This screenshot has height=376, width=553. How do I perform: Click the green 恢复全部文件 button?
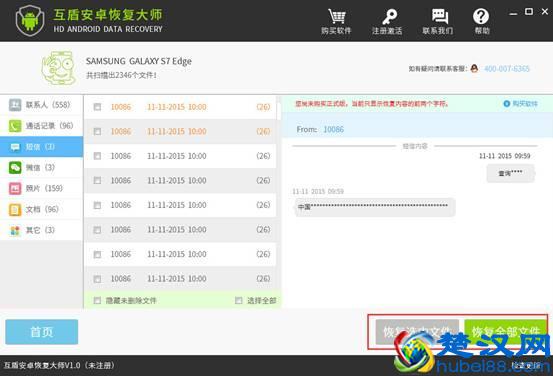click(x=506, y=332)
